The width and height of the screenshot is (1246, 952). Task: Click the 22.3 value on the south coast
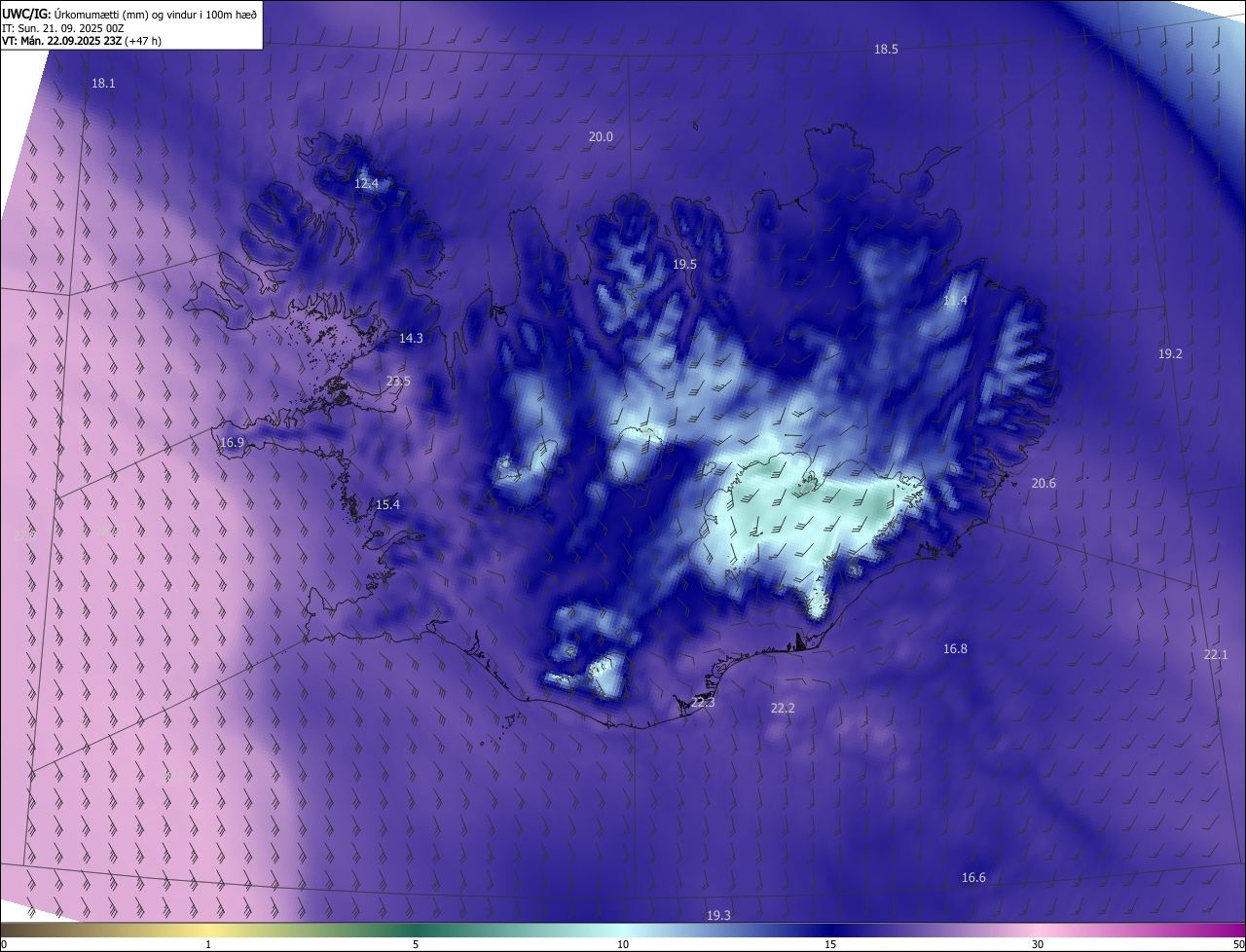tap(703, 703)
